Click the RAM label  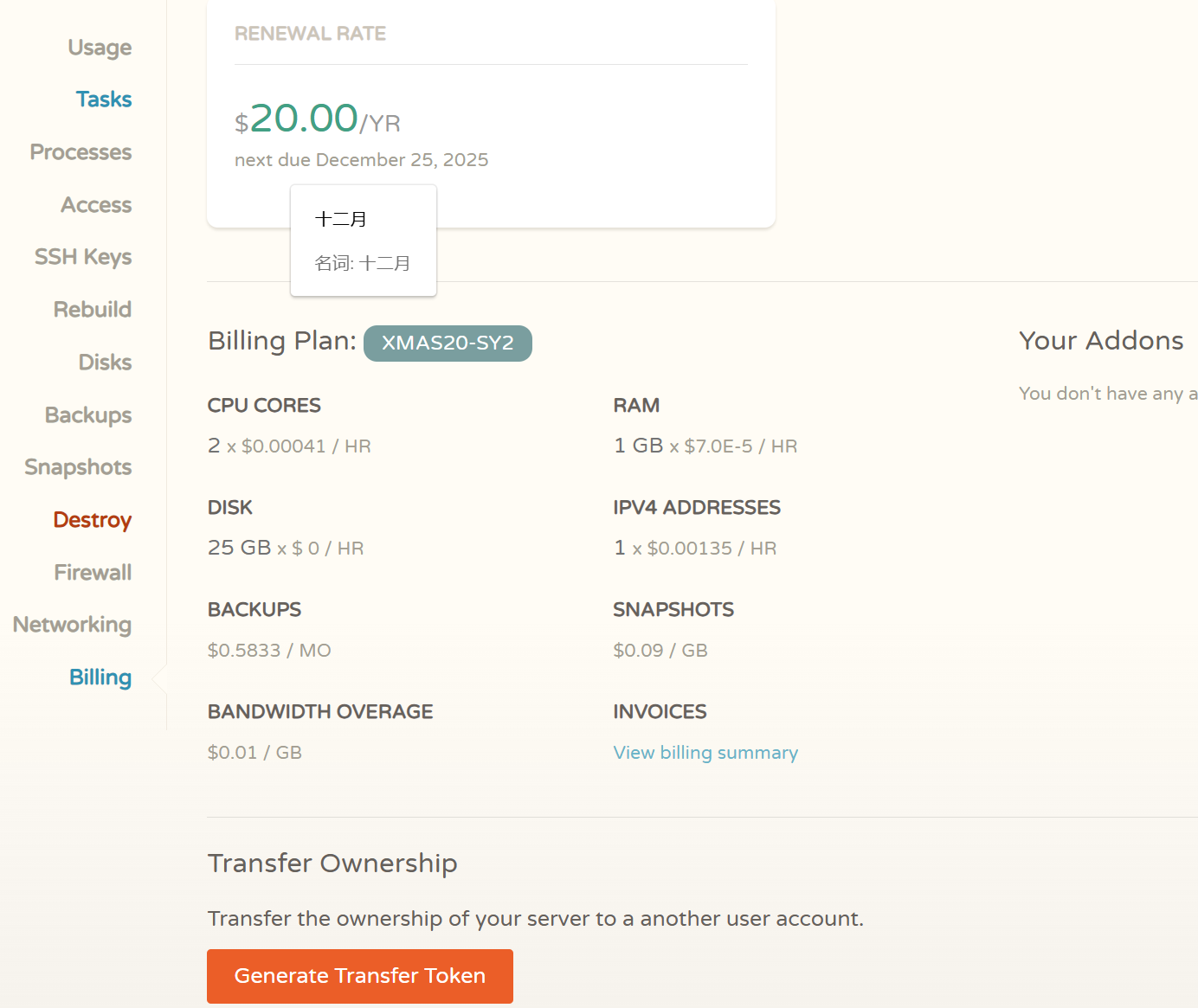636,406
